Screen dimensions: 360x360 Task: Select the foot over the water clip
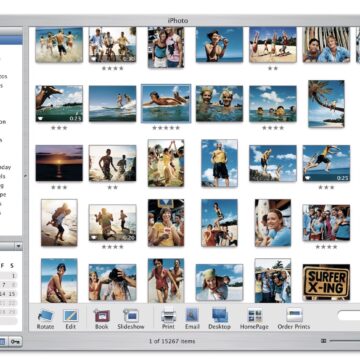[x=59, y=103]
